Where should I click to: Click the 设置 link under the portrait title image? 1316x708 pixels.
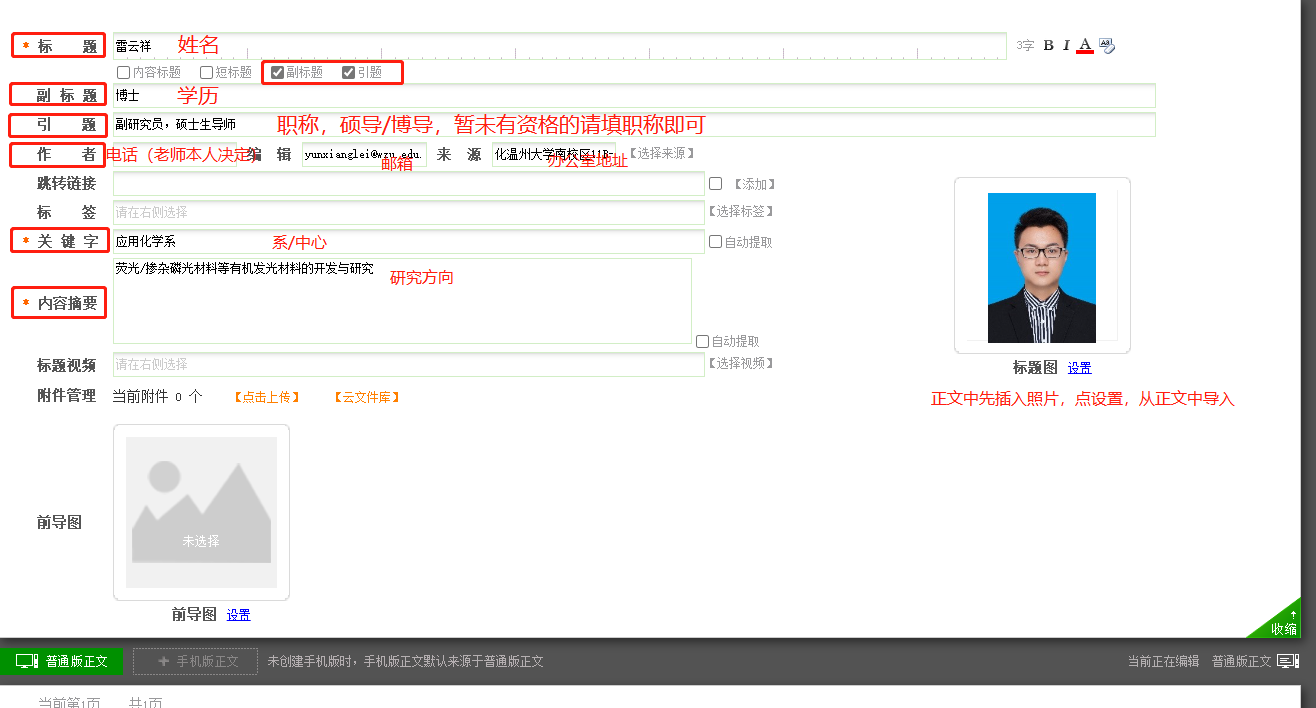[1079, 368]
